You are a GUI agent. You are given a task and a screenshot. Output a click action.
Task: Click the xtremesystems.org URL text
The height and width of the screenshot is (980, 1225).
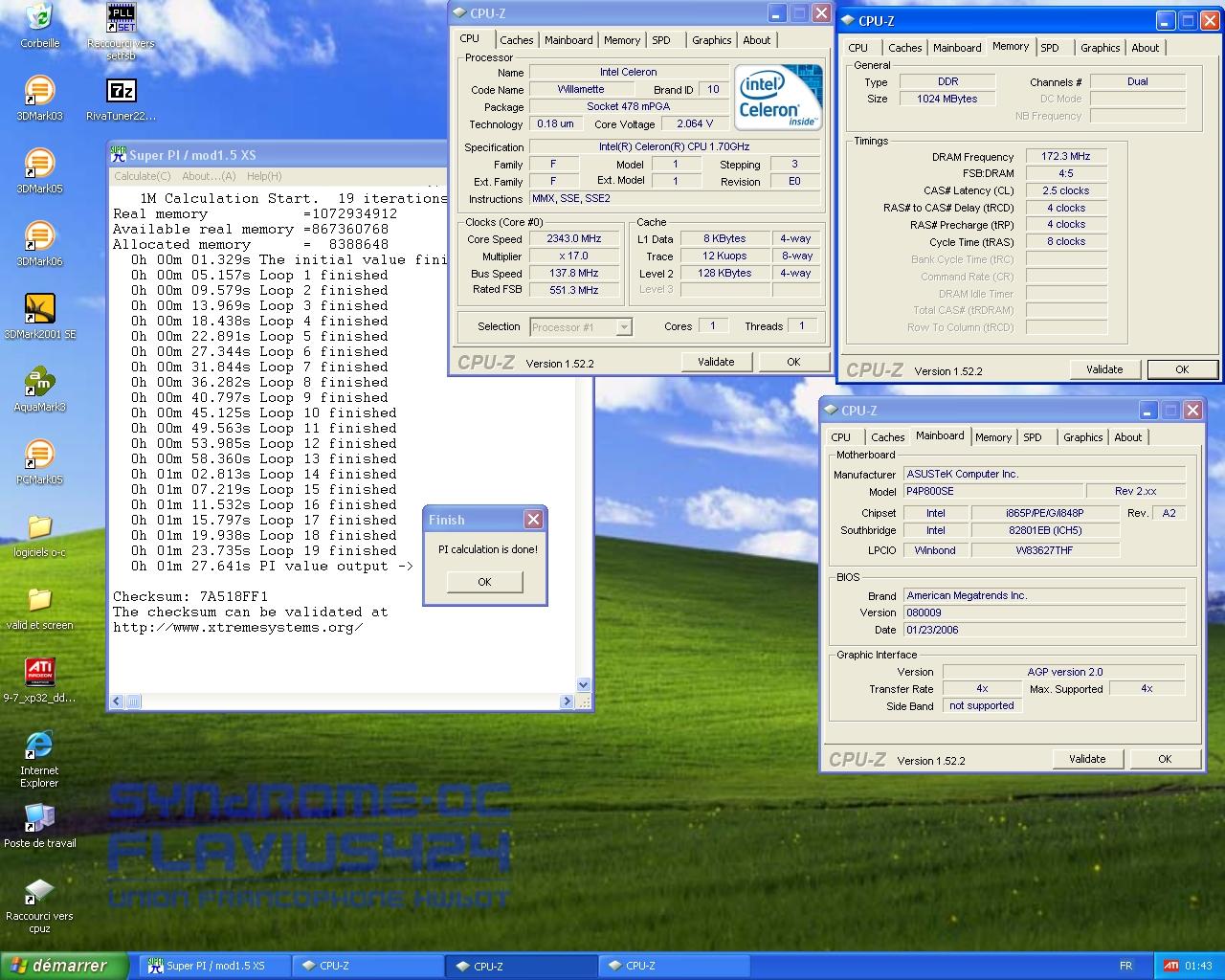coord(237,627)
